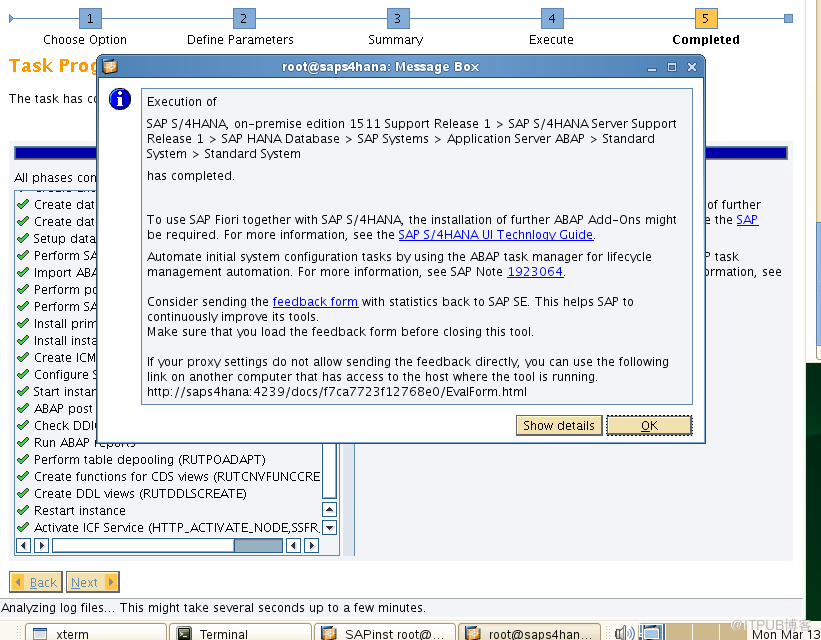Click the speaker volume icon in the taskbar
821x640 pixels.
(x=624, y=633)
